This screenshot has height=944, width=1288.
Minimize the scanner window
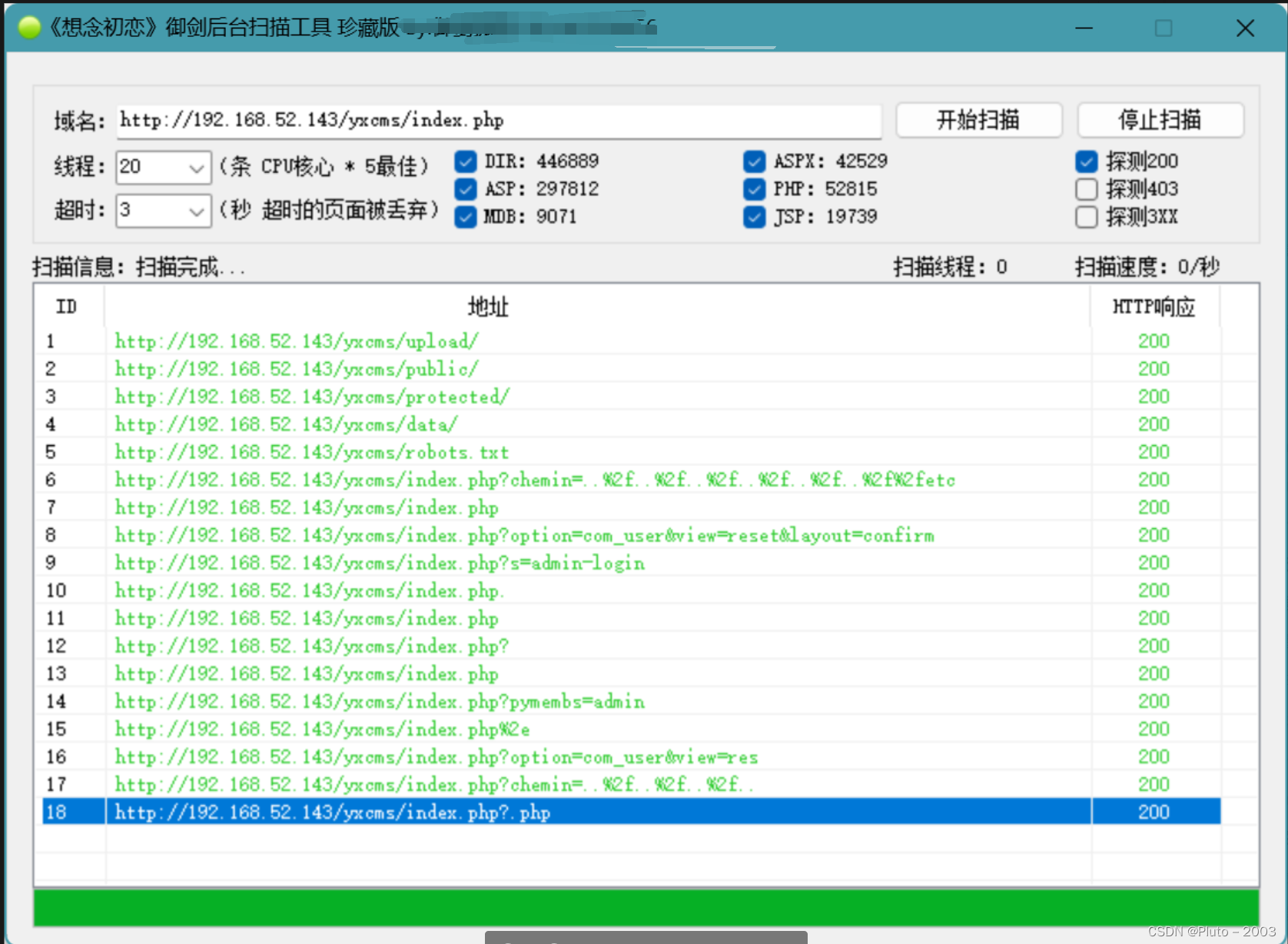tap(1084, 28)
